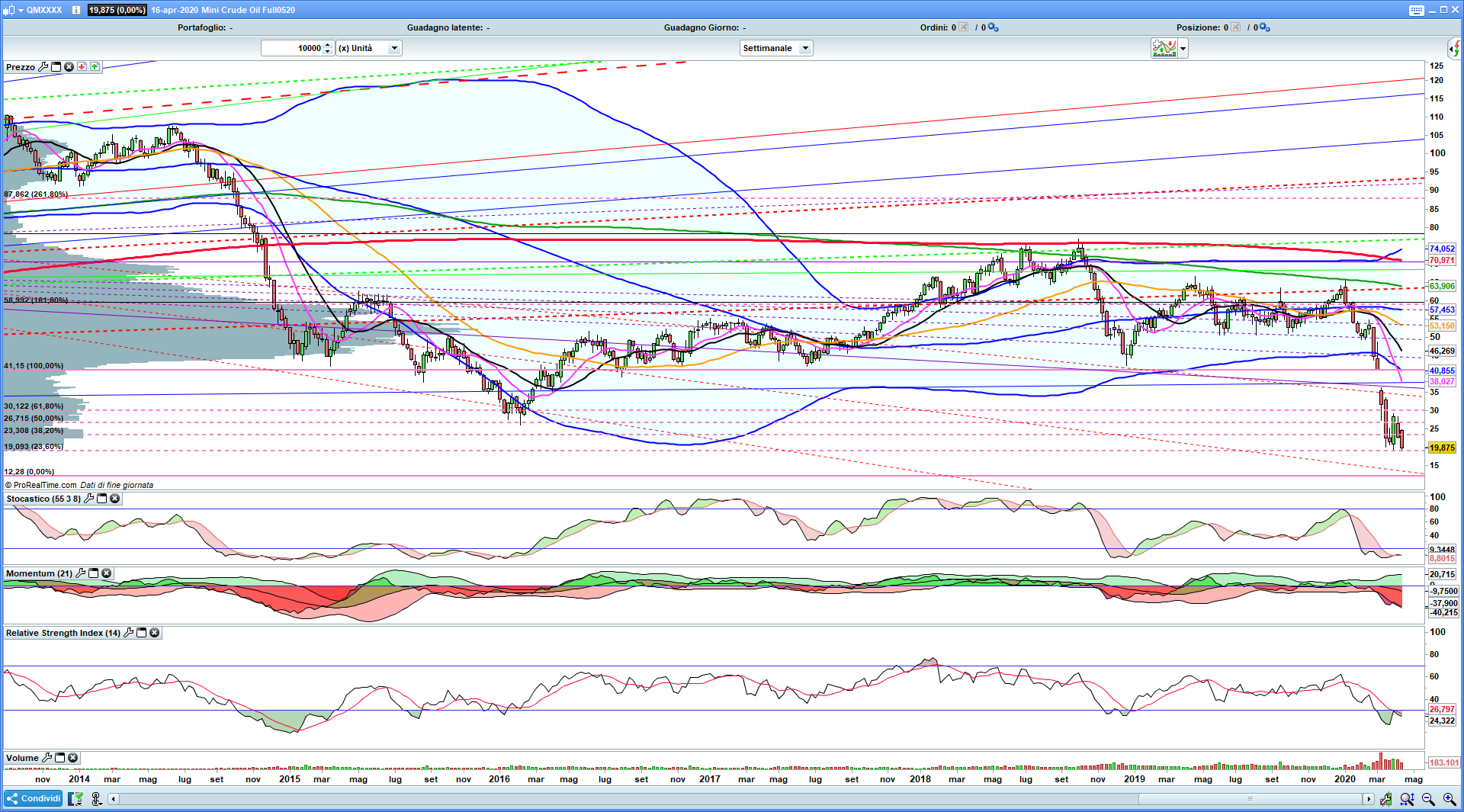Click the 63,906 green price axis label
Screen dimensions: 1464x812
coord(1442,286)
